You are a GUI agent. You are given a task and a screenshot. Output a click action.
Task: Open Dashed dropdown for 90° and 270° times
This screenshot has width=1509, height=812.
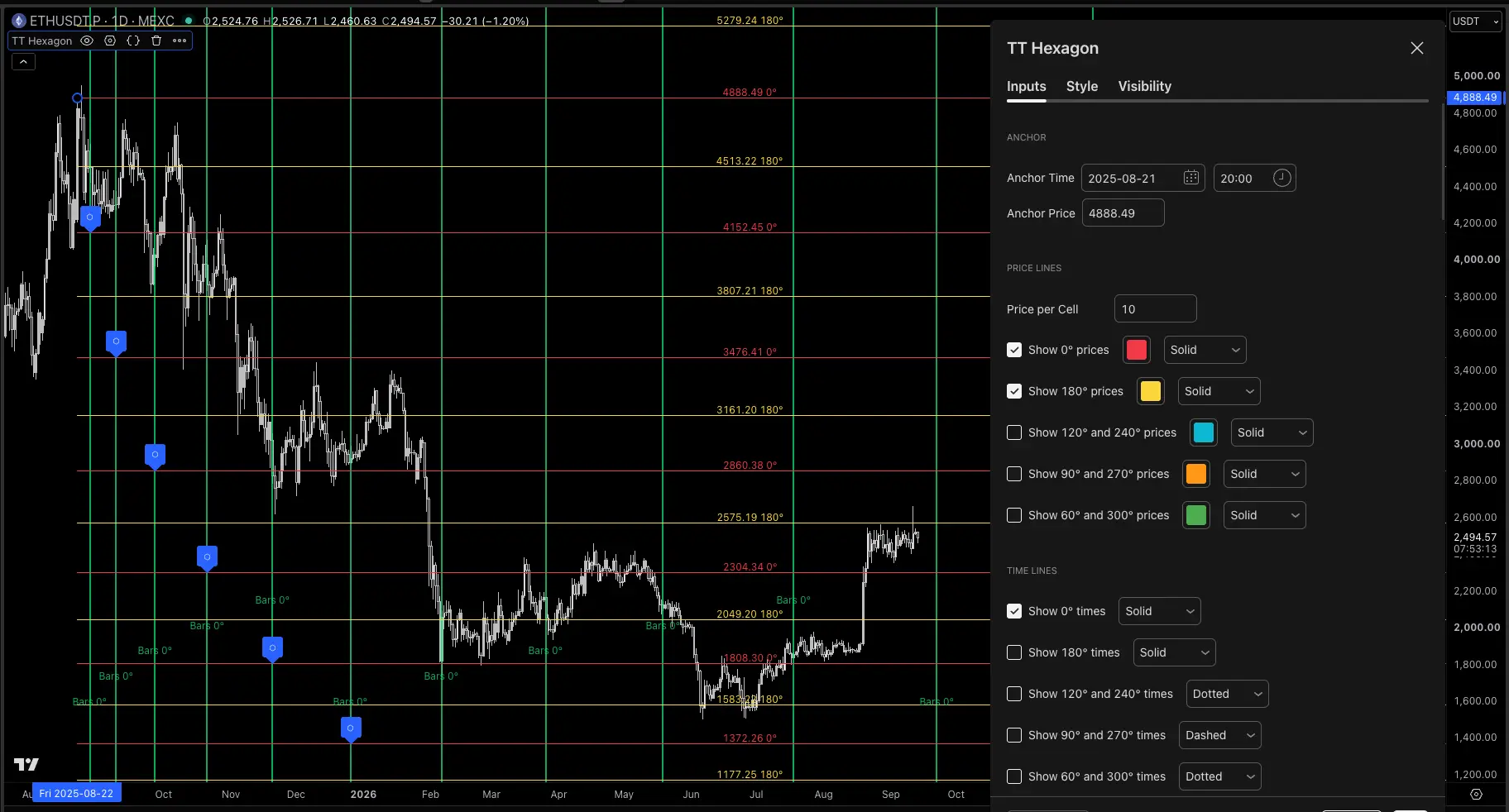(x=1219, y=735)
